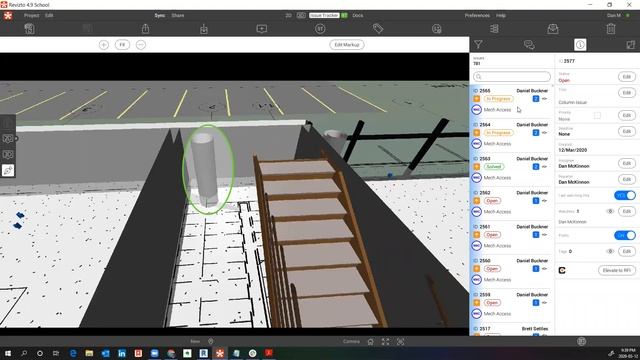640x360 pixels.
Task: Open File Explorer from the Windows taskbar
Action: 89,353
